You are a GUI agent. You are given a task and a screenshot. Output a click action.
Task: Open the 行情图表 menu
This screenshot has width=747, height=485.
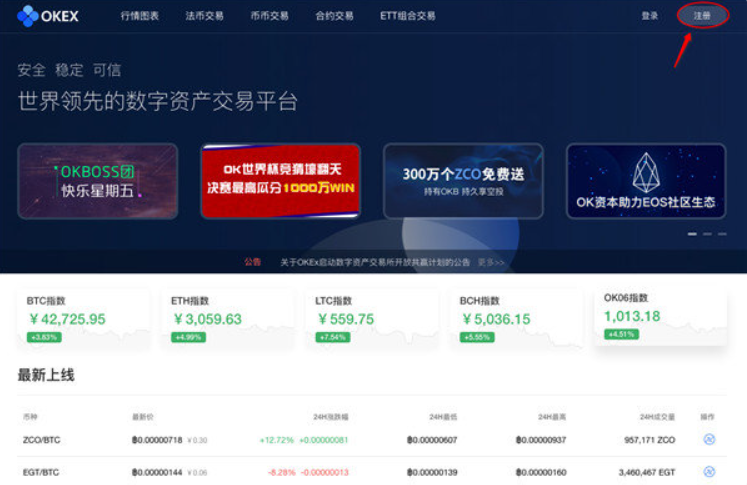tap(139, 16)
